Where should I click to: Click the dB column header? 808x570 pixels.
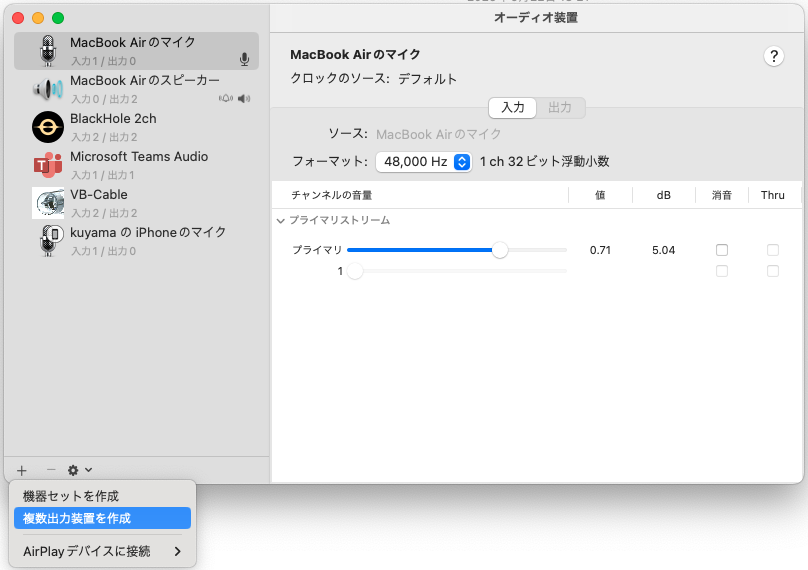pos(663,195)
